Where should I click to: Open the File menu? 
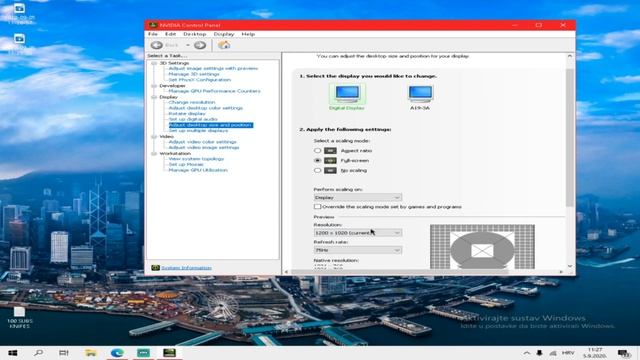coord(153,34)
